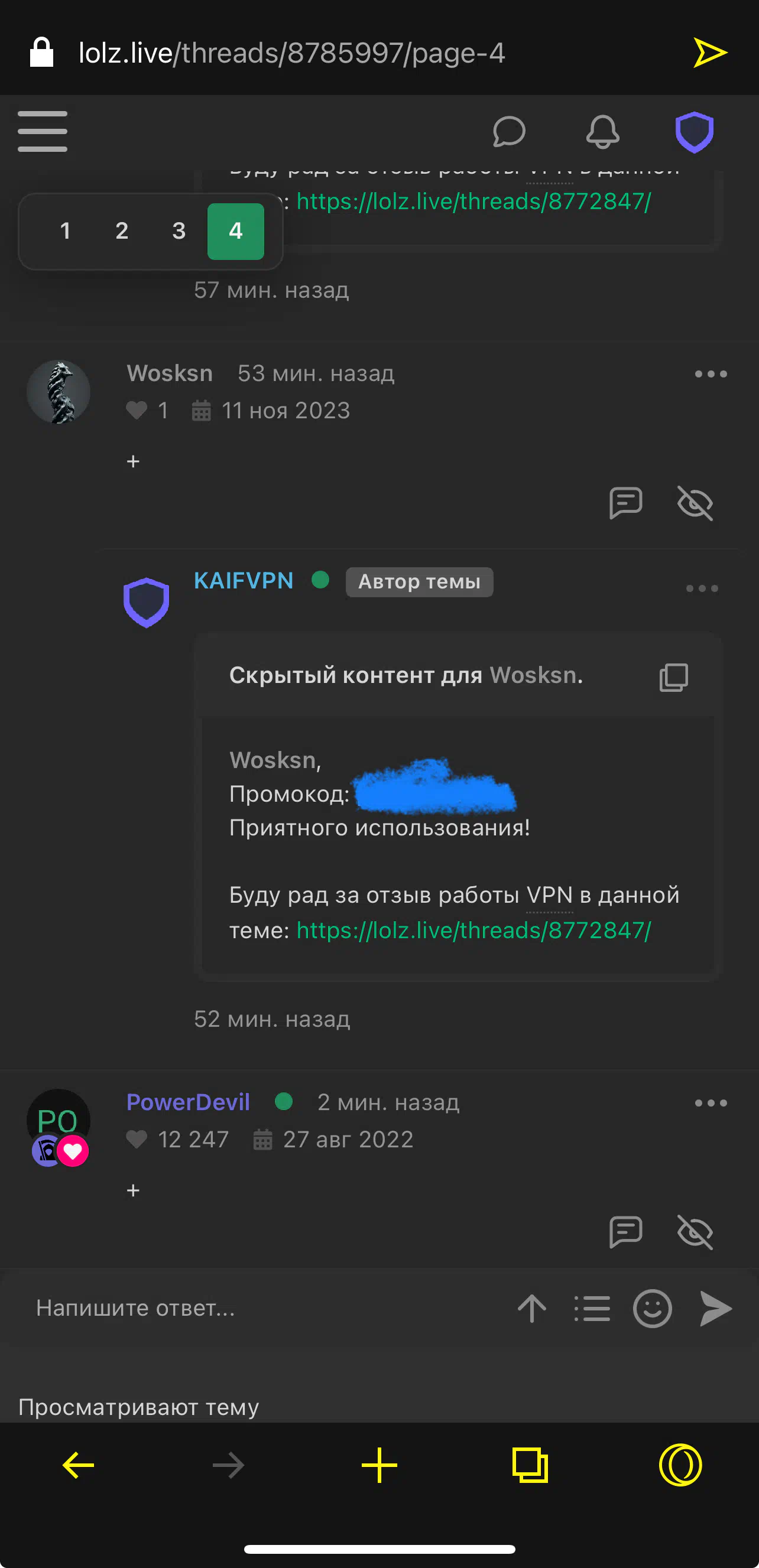Reply to Wosksn's post via comment icon
The image size is (759, 1568).
625,503
